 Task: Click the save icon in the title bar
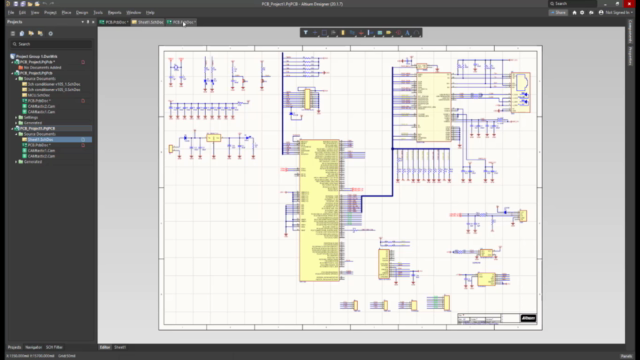coord(16,4)
